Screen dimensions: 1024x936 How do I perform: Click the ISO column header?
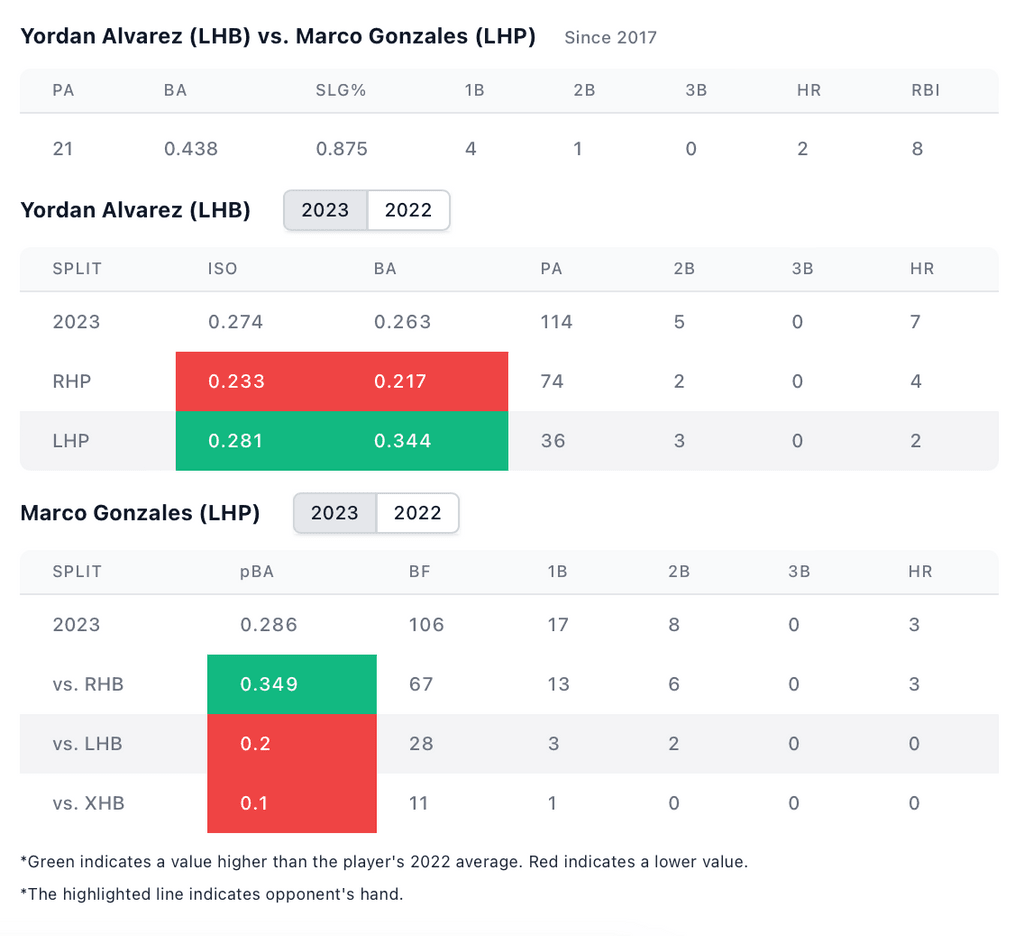point(222,269)
